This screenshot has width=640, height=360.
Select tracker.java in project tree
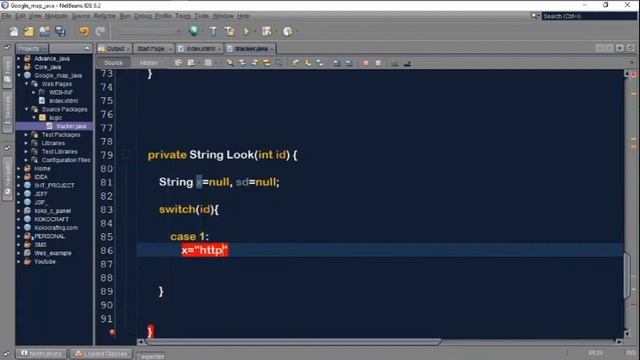(x=71, y=126)
